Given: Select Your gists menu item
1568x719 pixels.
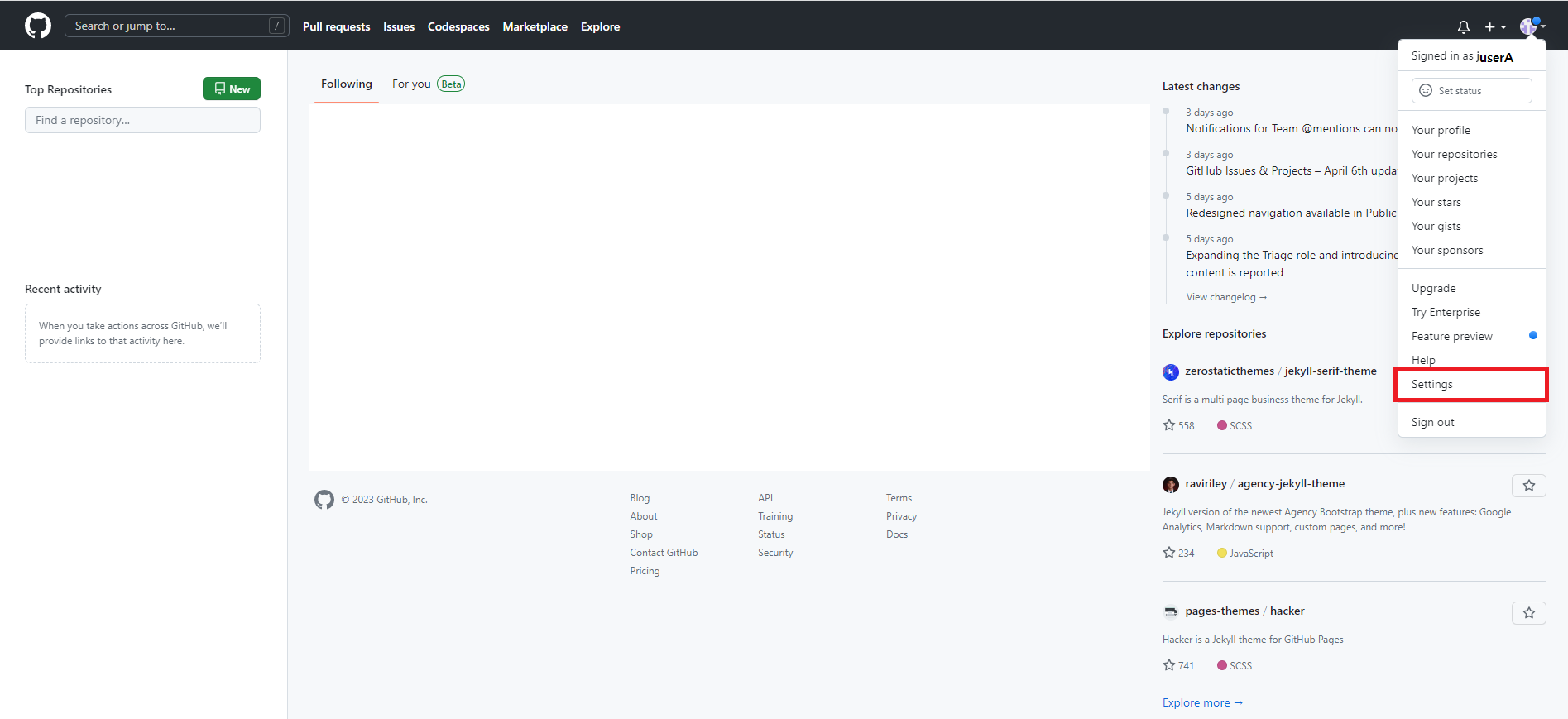Looking at the screenshot, I should [x=1471, y=226].
